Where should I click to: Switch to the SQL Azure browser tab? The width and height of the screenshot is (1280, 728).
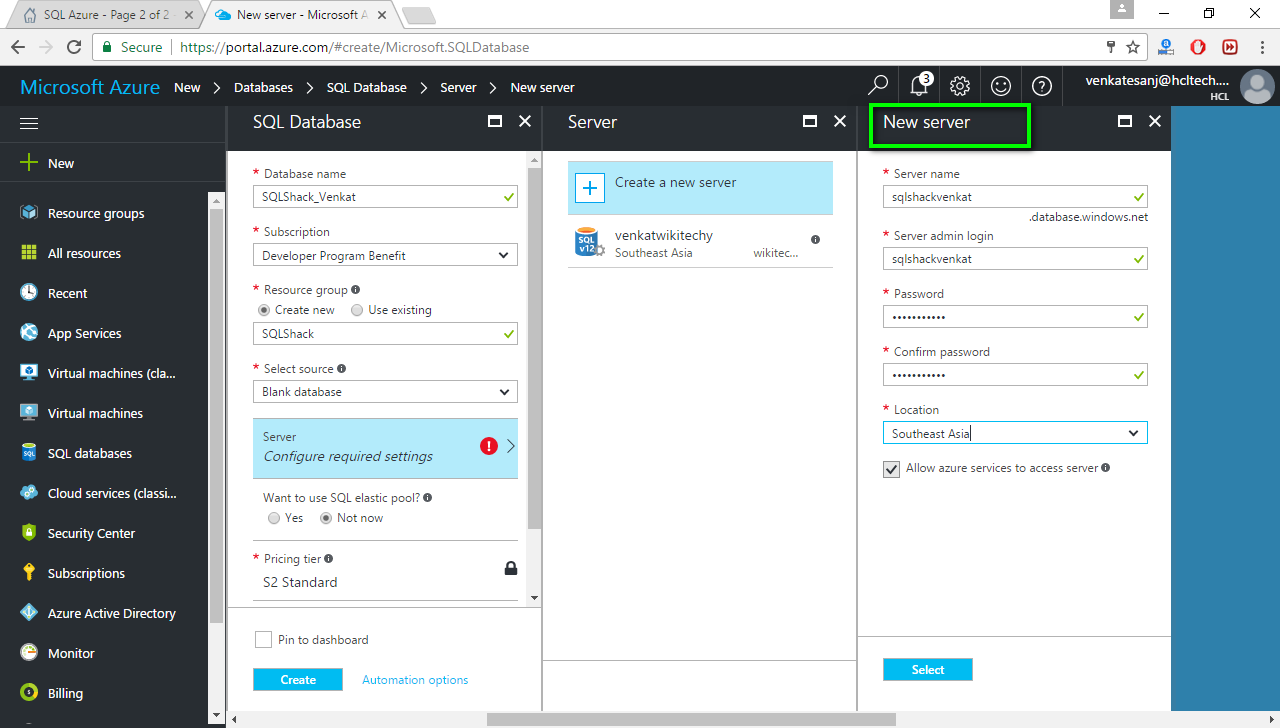[x=107, y=15]
